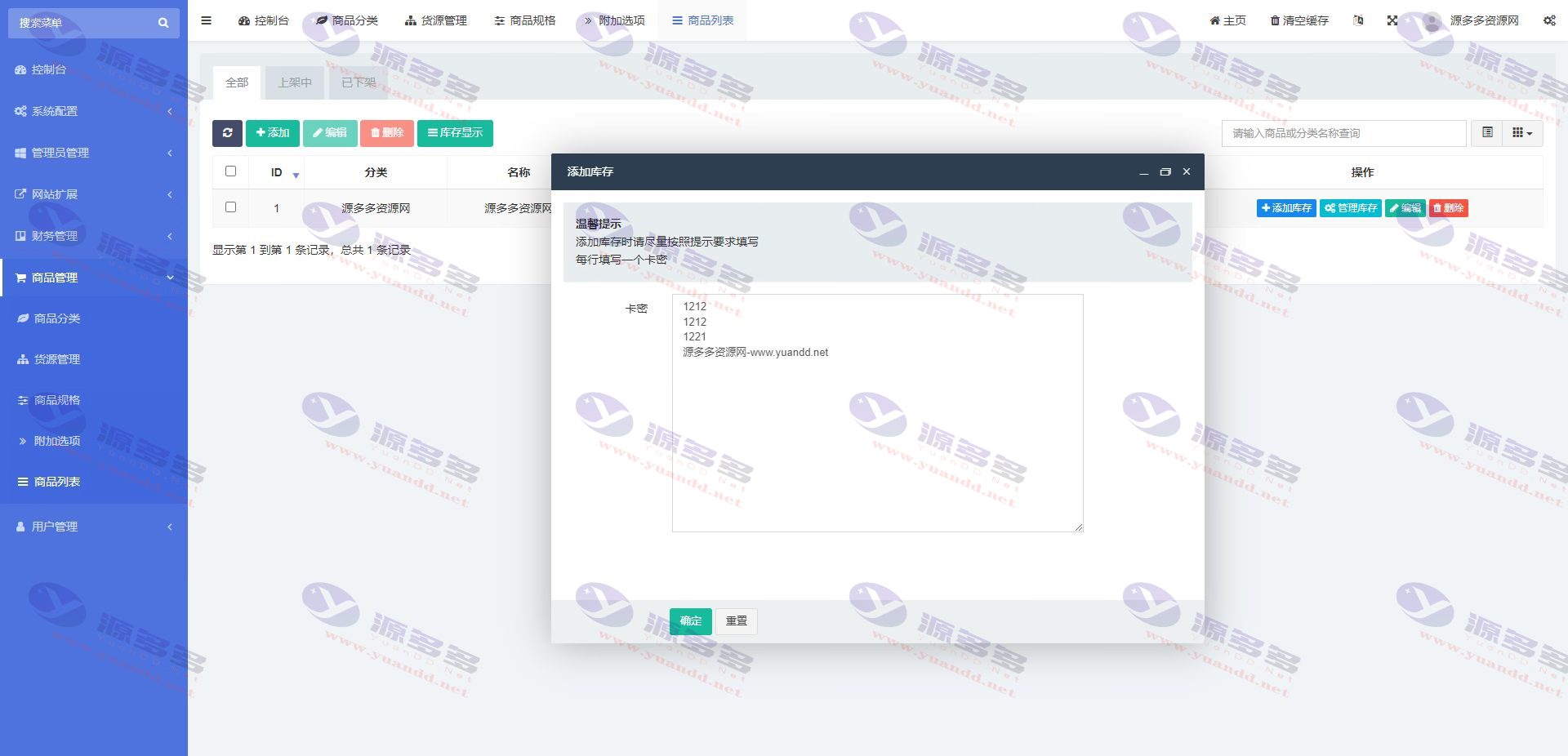Open the table view toggle icon
This screenshot has height=756, width=1568.
(1487, 133)
